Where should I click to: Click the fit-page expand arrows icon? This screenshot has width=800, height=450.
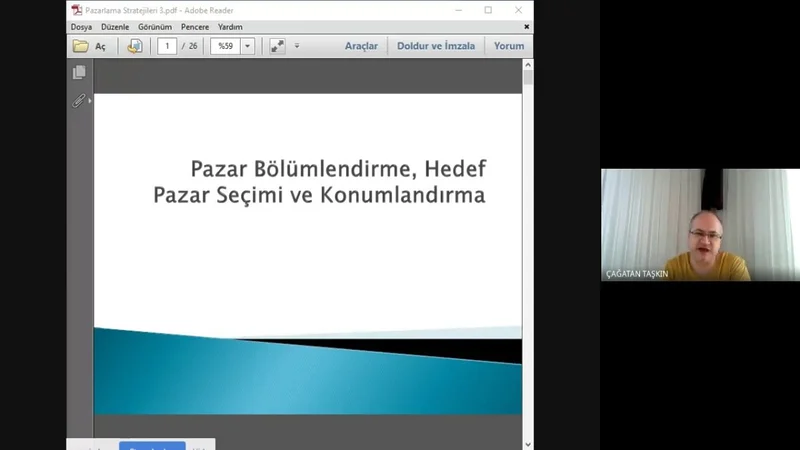277,46
